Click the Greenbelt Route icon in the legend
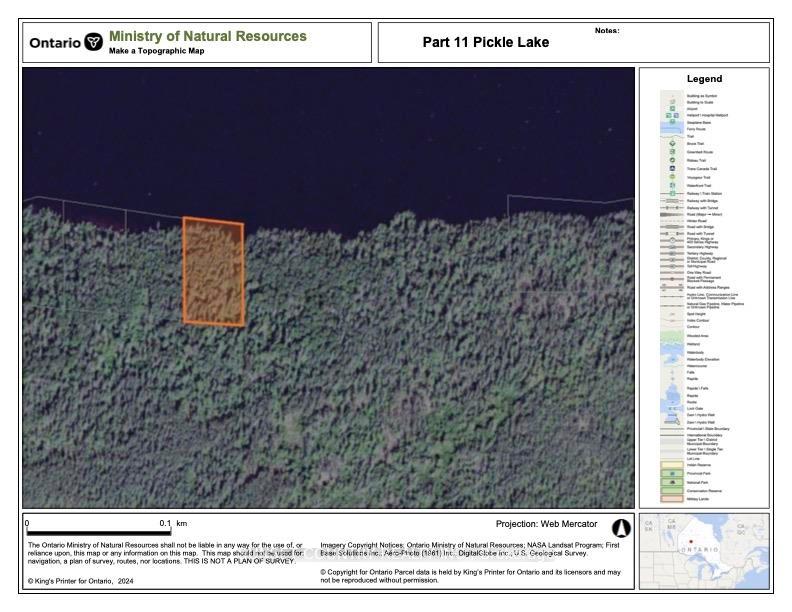The width and height of the screenshot is (792, 612). click(672, 151)
